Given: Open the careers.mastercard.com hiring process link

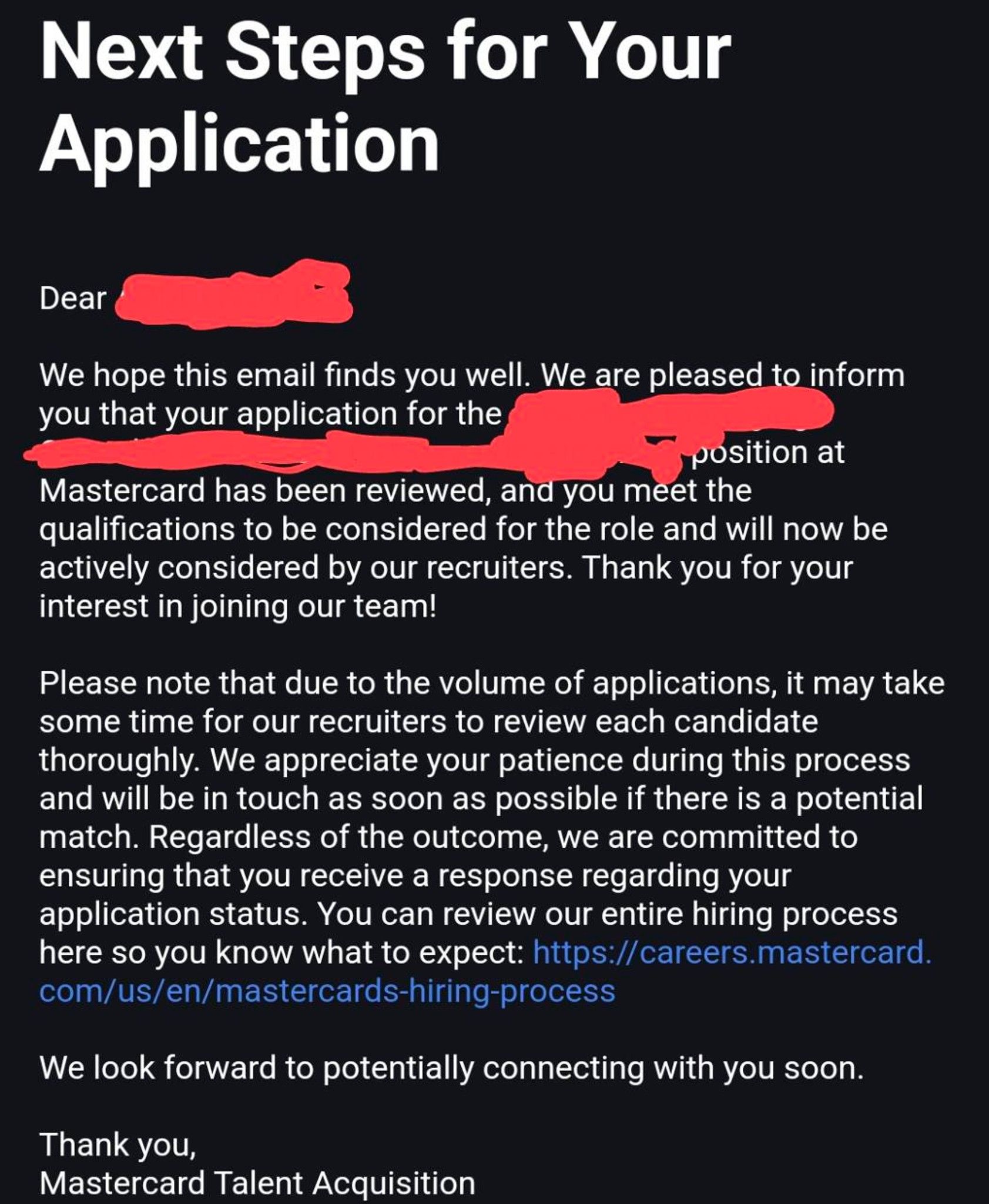Looking at the screenshot, I should [x=732, y=952].
